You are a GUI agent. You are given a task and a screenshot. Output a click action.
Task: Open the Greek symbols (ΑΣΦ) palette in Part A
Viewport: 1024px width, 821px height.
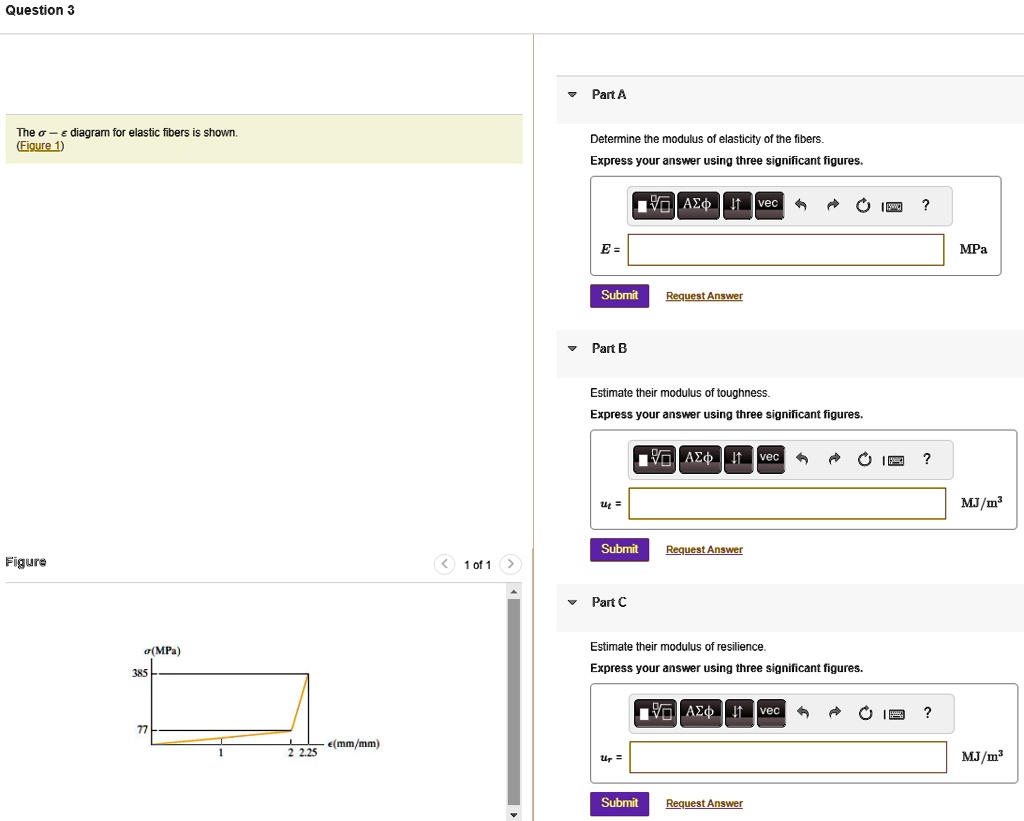(x=697, y=205)
